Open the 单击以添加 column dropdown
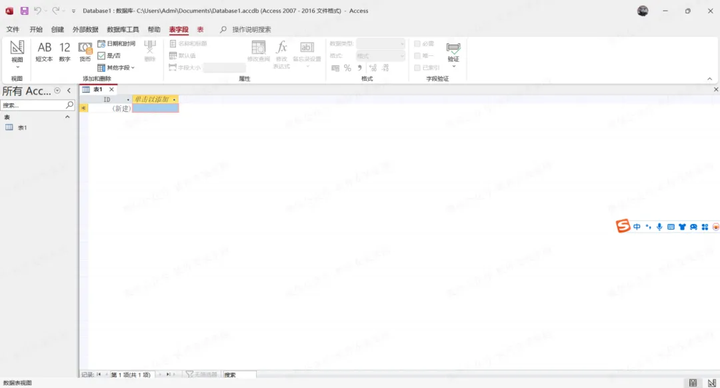The image size is (720, 388). 174,100
